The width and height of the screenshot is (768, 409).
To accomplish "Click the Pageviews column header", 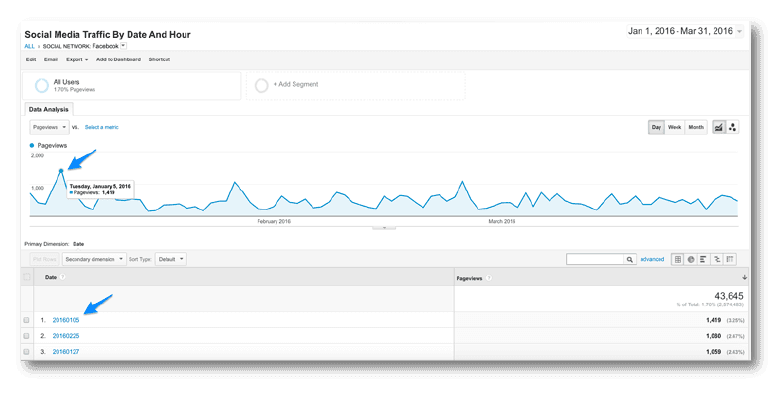I will [x=469, y=278].
